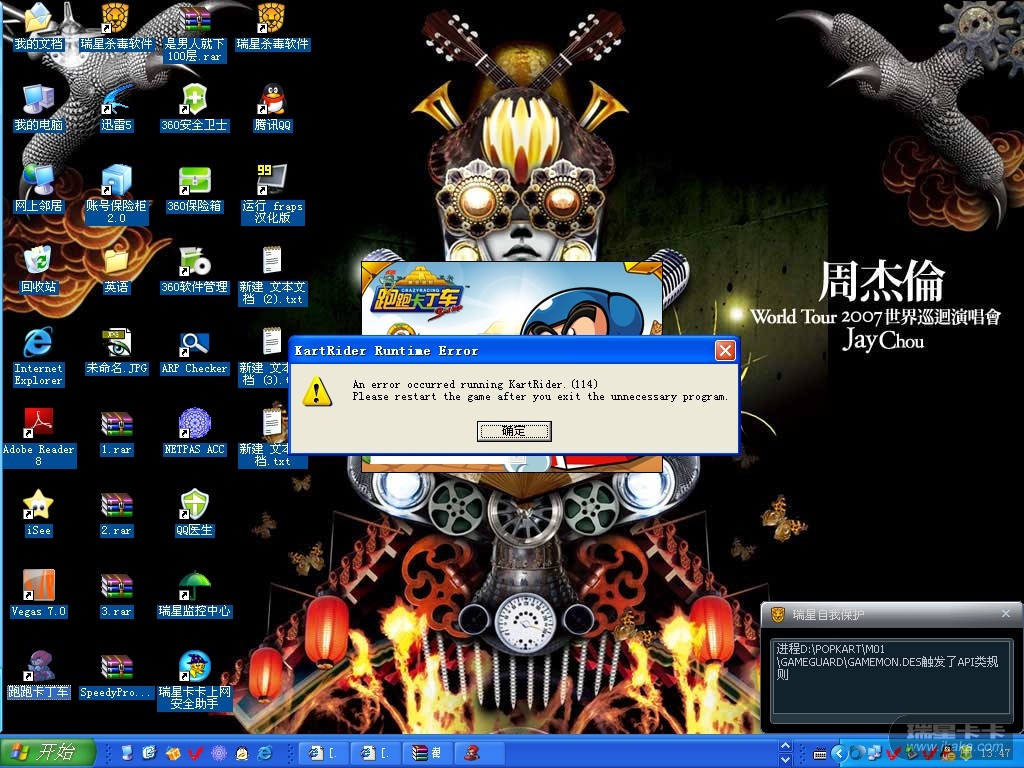
Task: Select 网上邻居 desktop icon
Action: (39, 189)
